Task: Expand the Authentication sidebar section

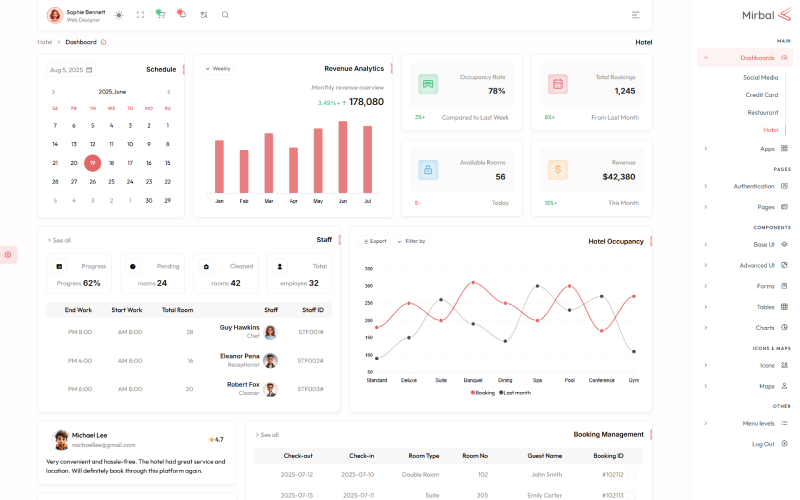Action: point(753,186)
